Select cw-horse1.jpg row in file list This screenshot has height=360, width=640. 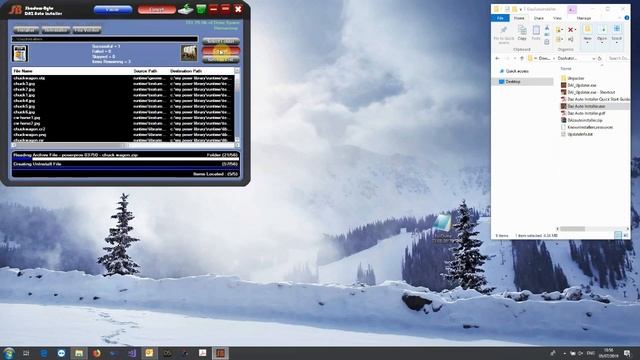click(123, 118)
